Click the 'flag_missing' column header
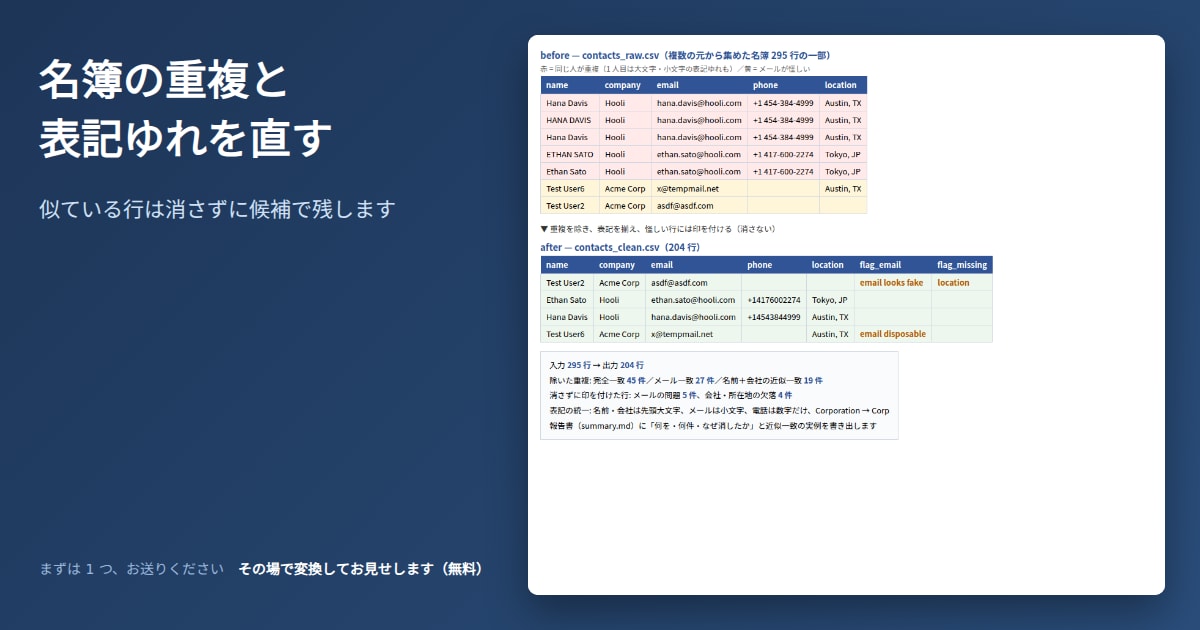This screenshot has height=630, width=1200. click(x=962, y=265)
